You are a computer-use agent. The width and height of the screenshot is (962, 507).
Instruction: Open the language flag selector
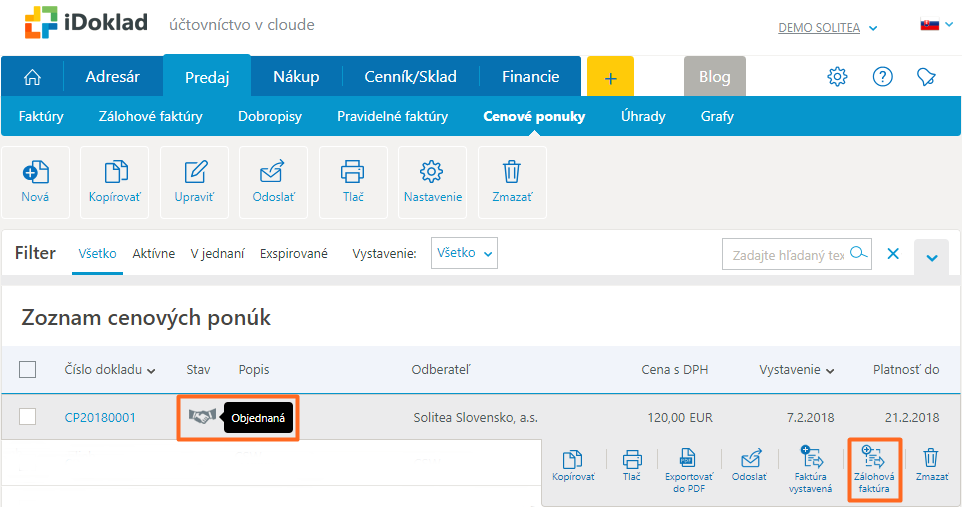tap(934, 25)
